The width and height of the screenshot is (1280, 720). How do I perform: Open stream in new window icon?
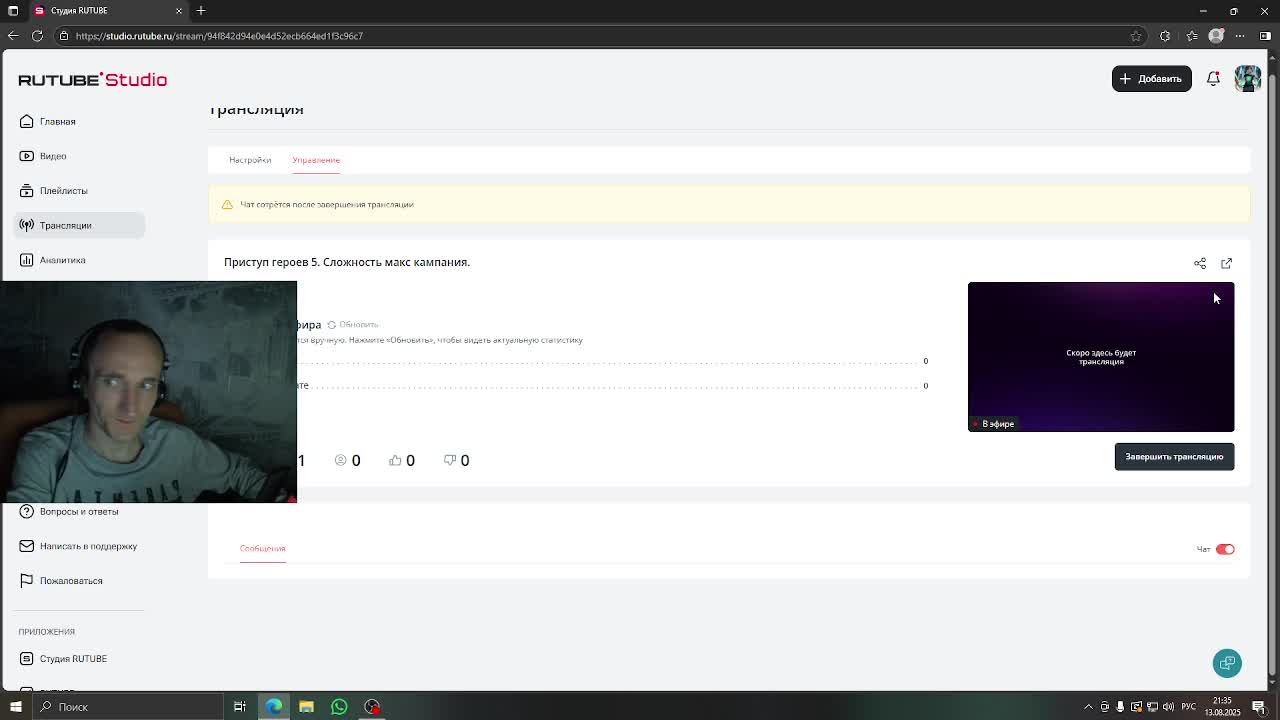pos(1226,263)
